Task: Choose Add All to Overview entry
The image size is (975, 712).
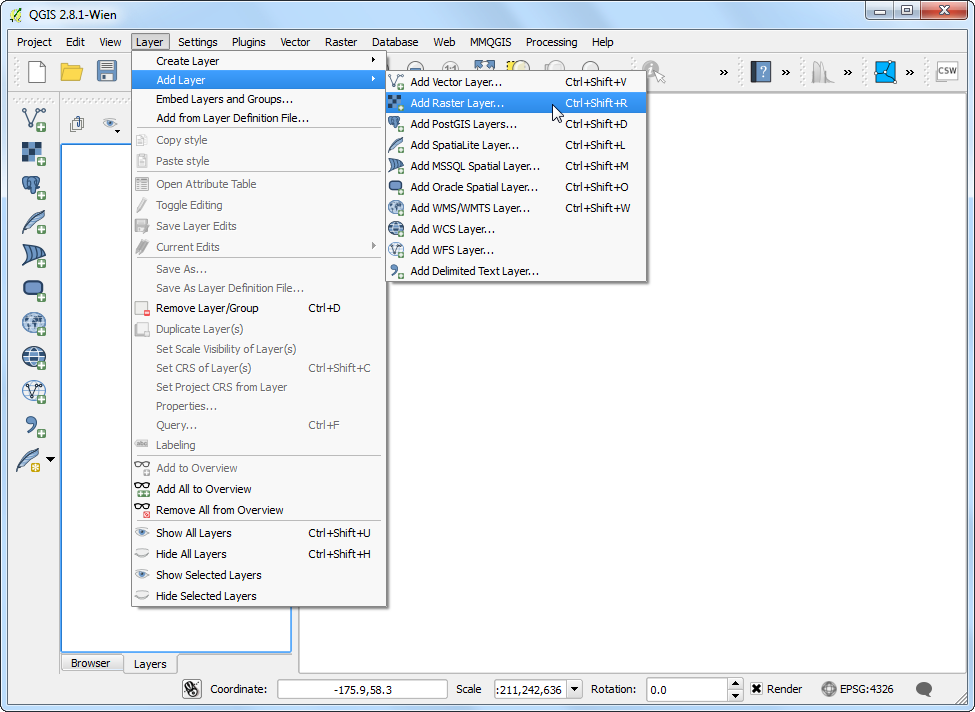Action: pyautogui.click(x=259, y=489)
